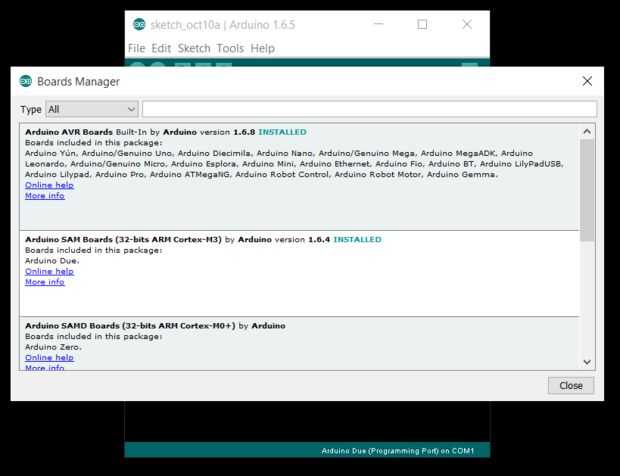Click the Arduino logo icon in Boards Manager title

(x=26, y=81)
